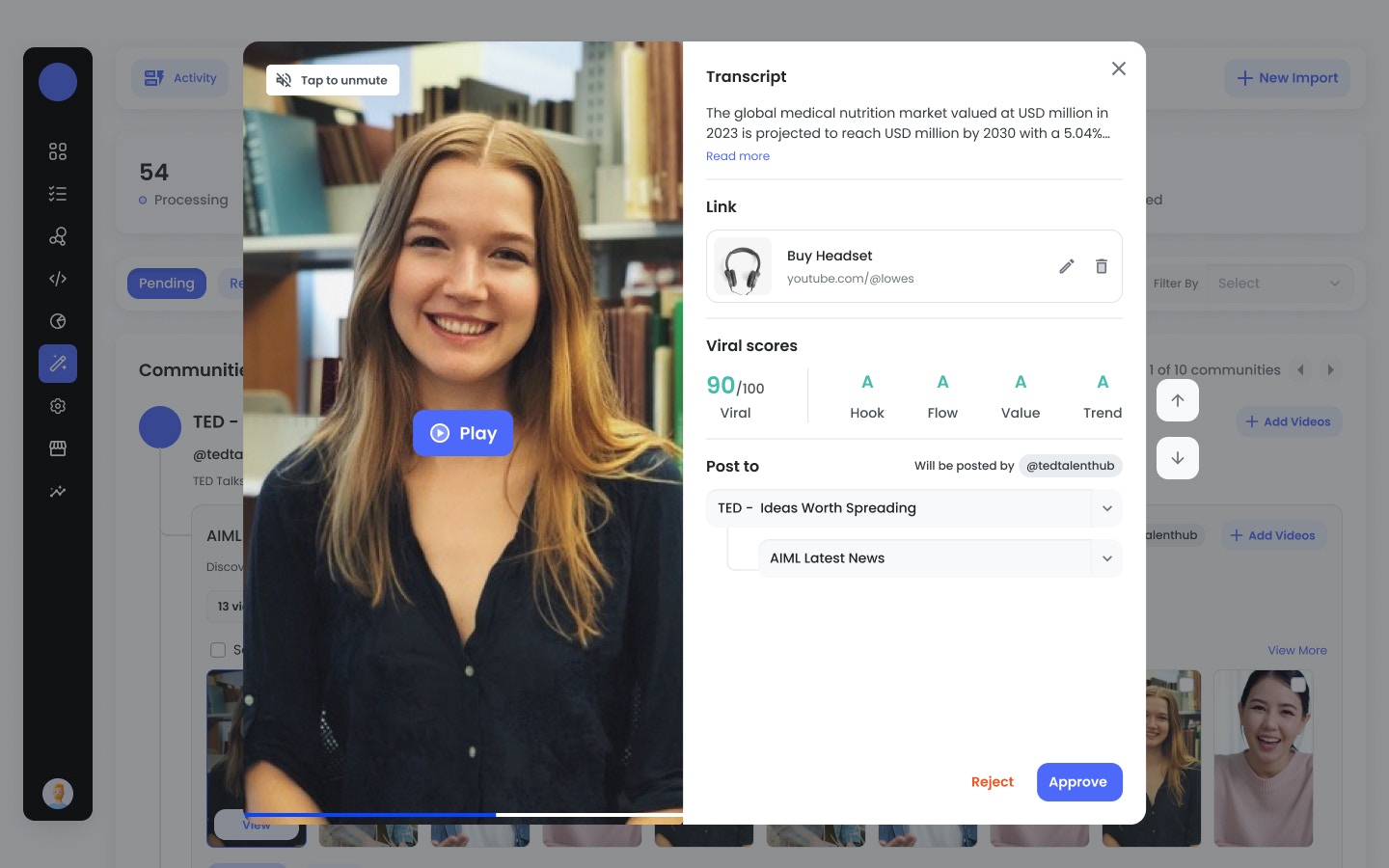The image size is (1389, 868).
Task: Seek on the video progress bar
Action: [x=463, y=815]
